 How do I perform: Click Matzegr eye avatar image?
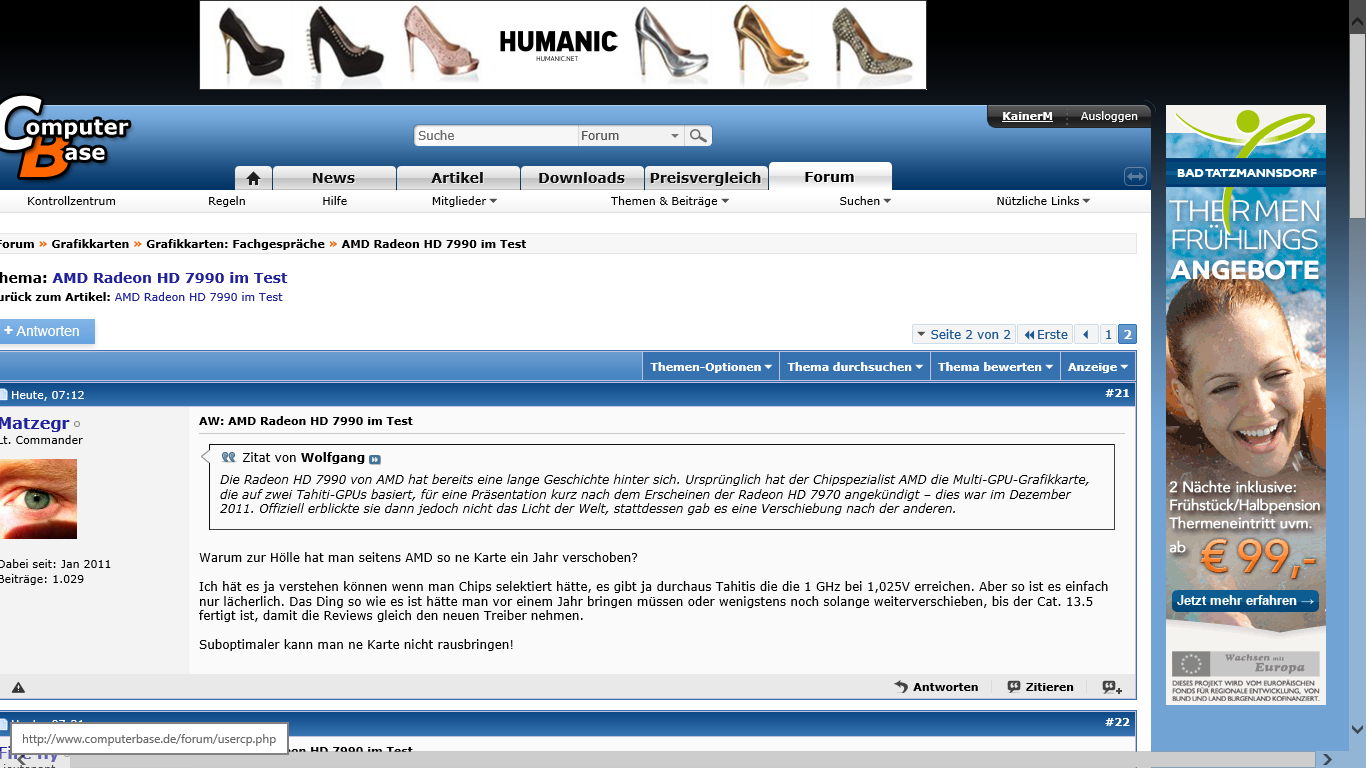(38, 499)
